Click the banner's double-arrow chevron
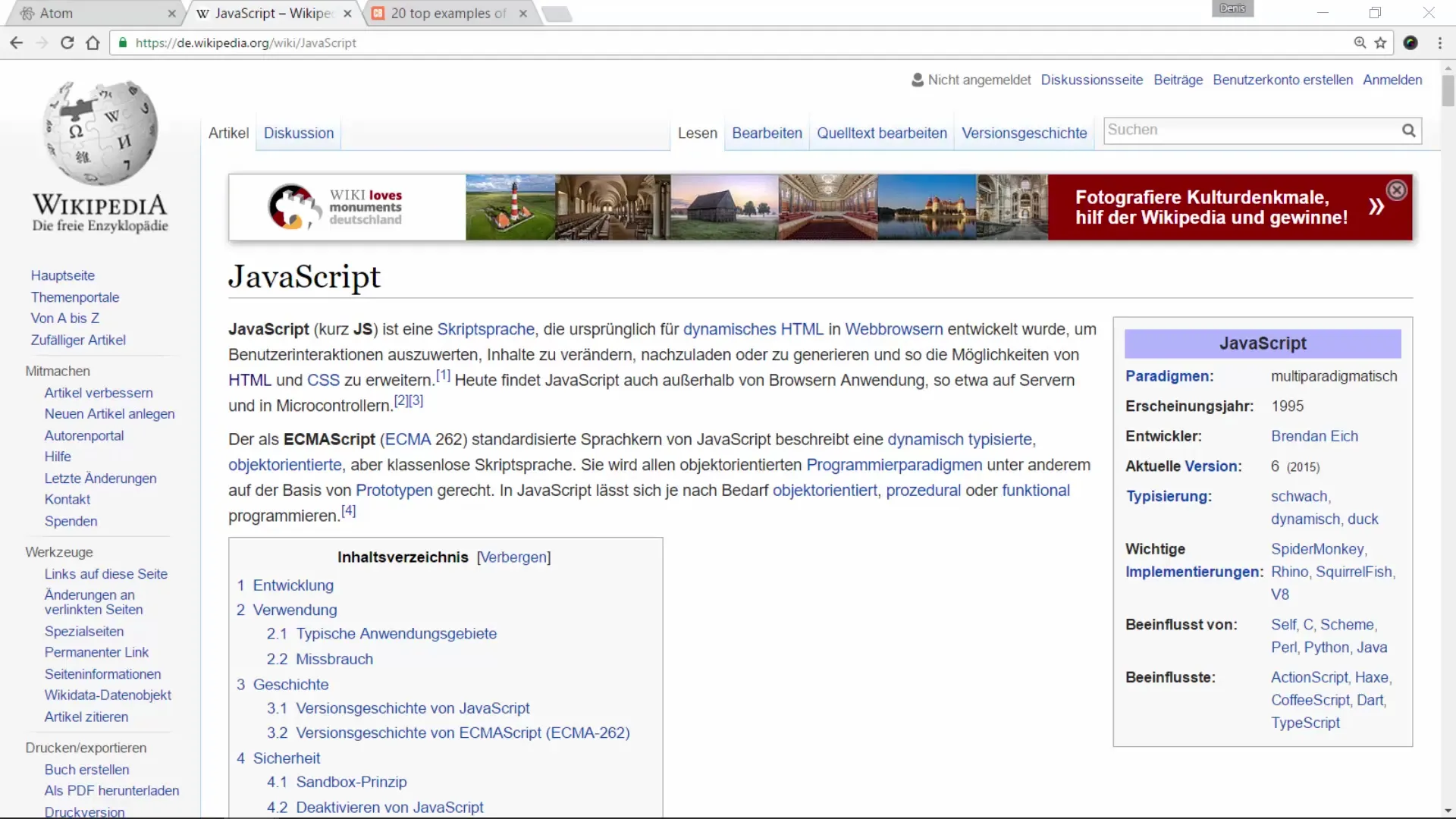Screen dimensions: 1456x819 [1376, 207]
